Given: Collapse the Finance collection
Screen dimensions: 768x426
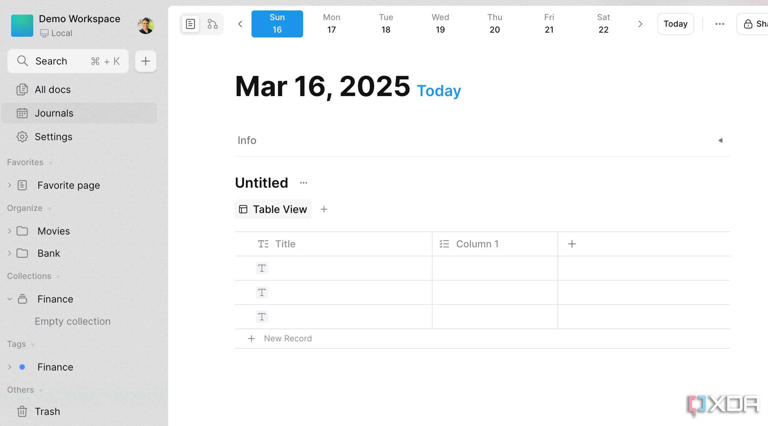Looking at the screenshot, I should tap(10, 299).
